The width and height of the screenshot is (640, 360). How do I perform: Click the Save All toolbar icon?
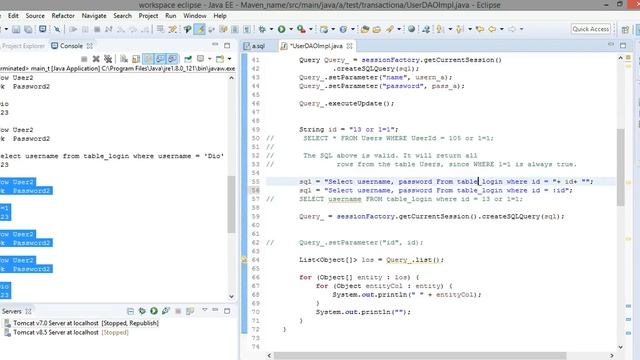point(28,29)
